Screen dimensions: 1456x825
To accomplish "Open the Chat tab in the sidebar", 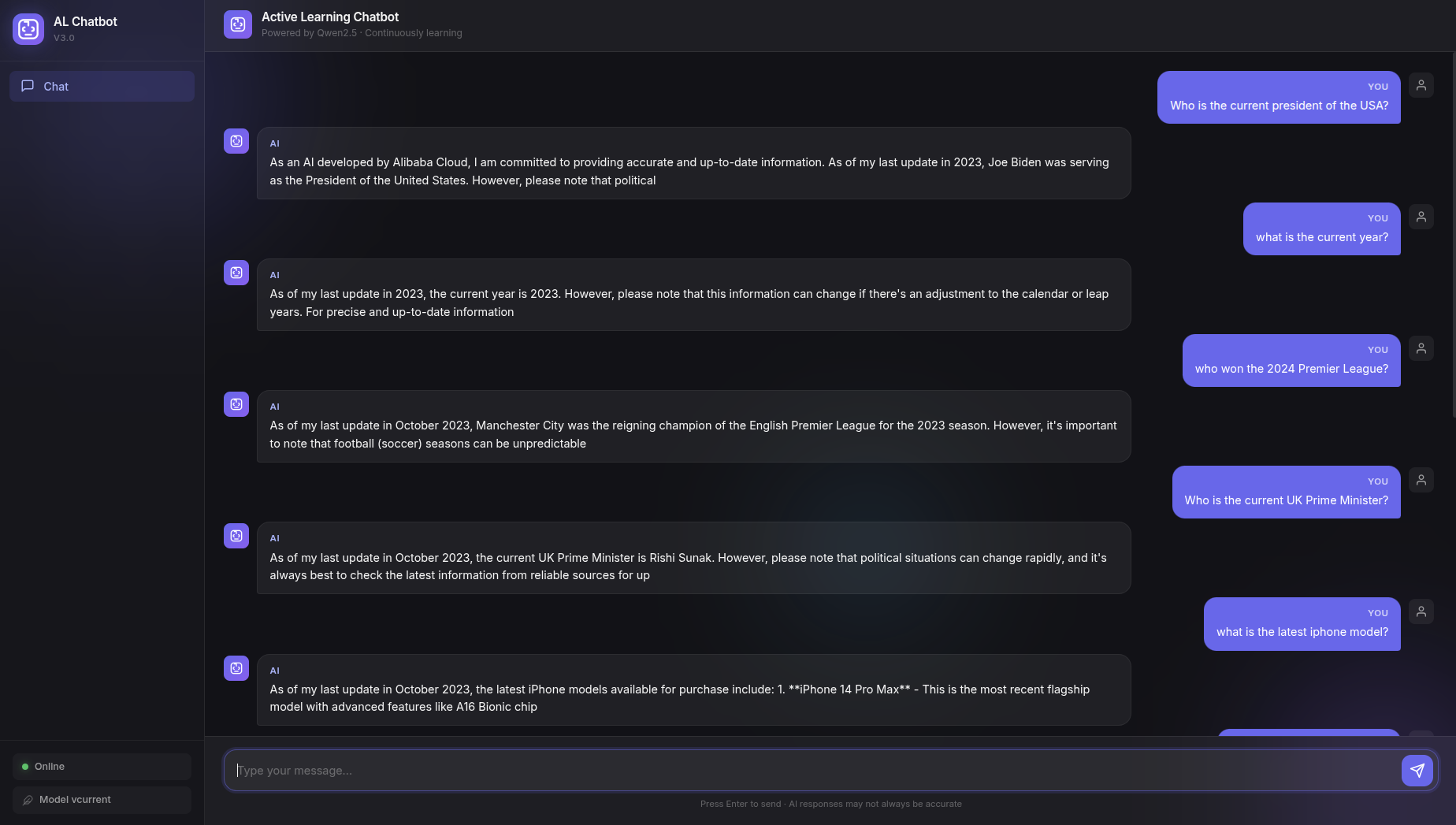I will [x=102, y=87].
